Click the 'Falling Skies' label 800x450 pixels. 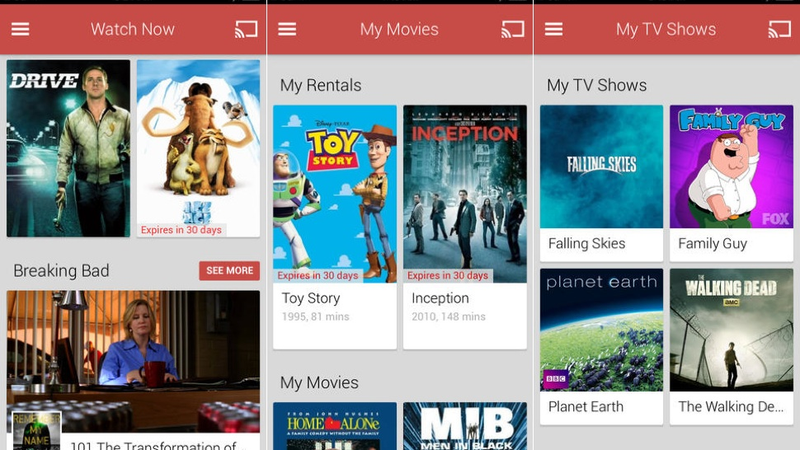point(587,243)
